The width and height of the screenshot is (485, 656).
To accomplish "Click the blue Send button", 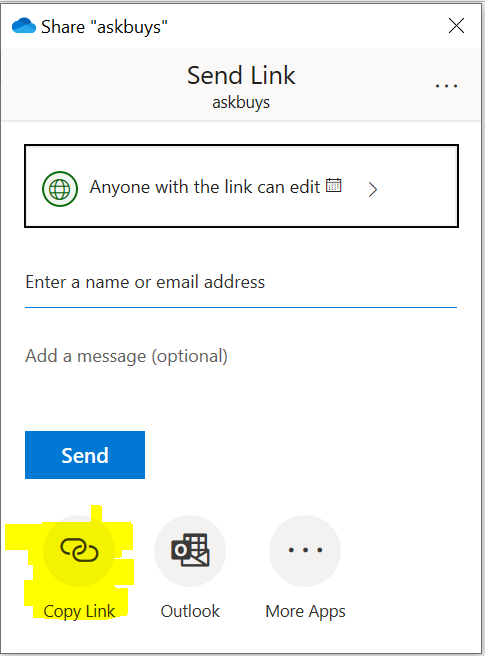I will pos(85,455).
